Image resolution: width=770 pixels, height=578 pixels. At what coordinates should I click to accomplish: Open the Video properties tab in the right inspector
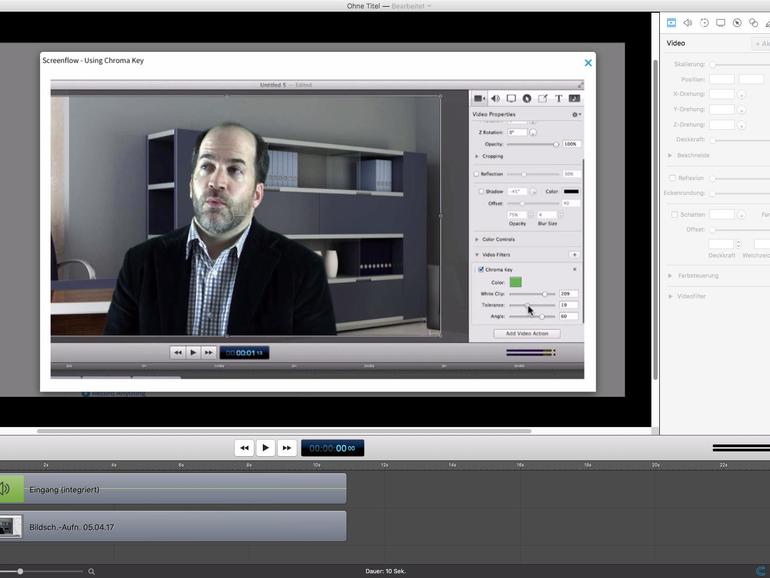tap(671, 23)
